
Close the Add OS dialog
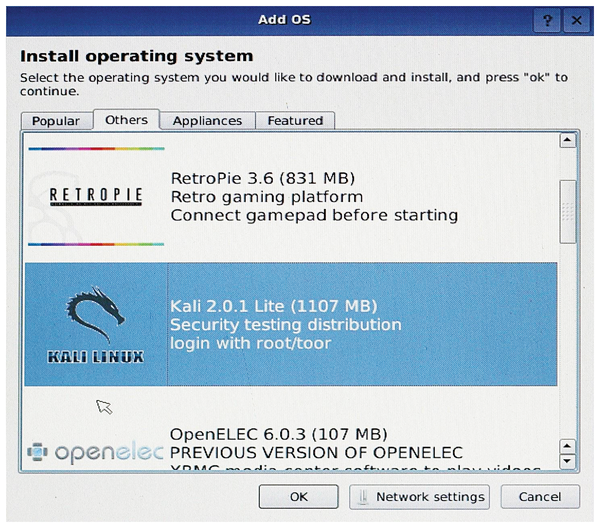576,20
